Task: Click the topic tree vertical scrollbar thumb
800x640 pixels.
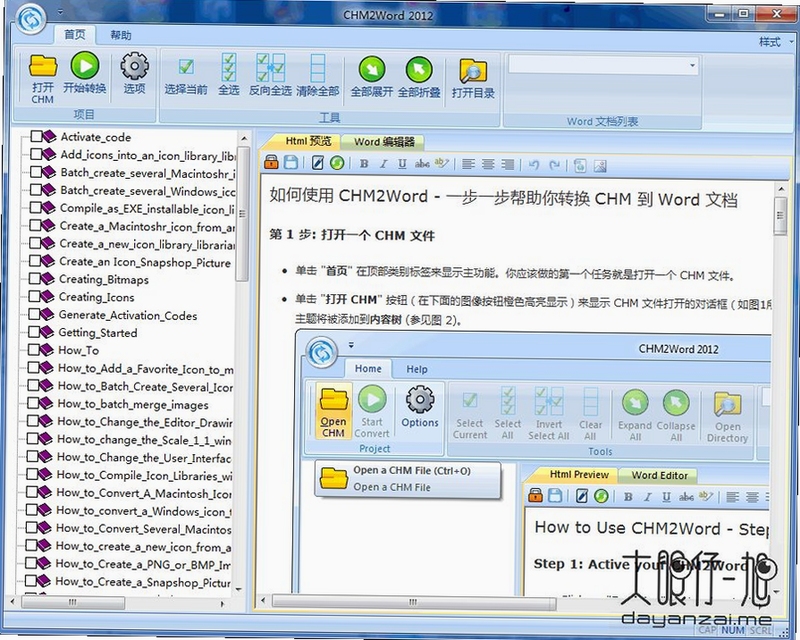Action: coord(243,213)
